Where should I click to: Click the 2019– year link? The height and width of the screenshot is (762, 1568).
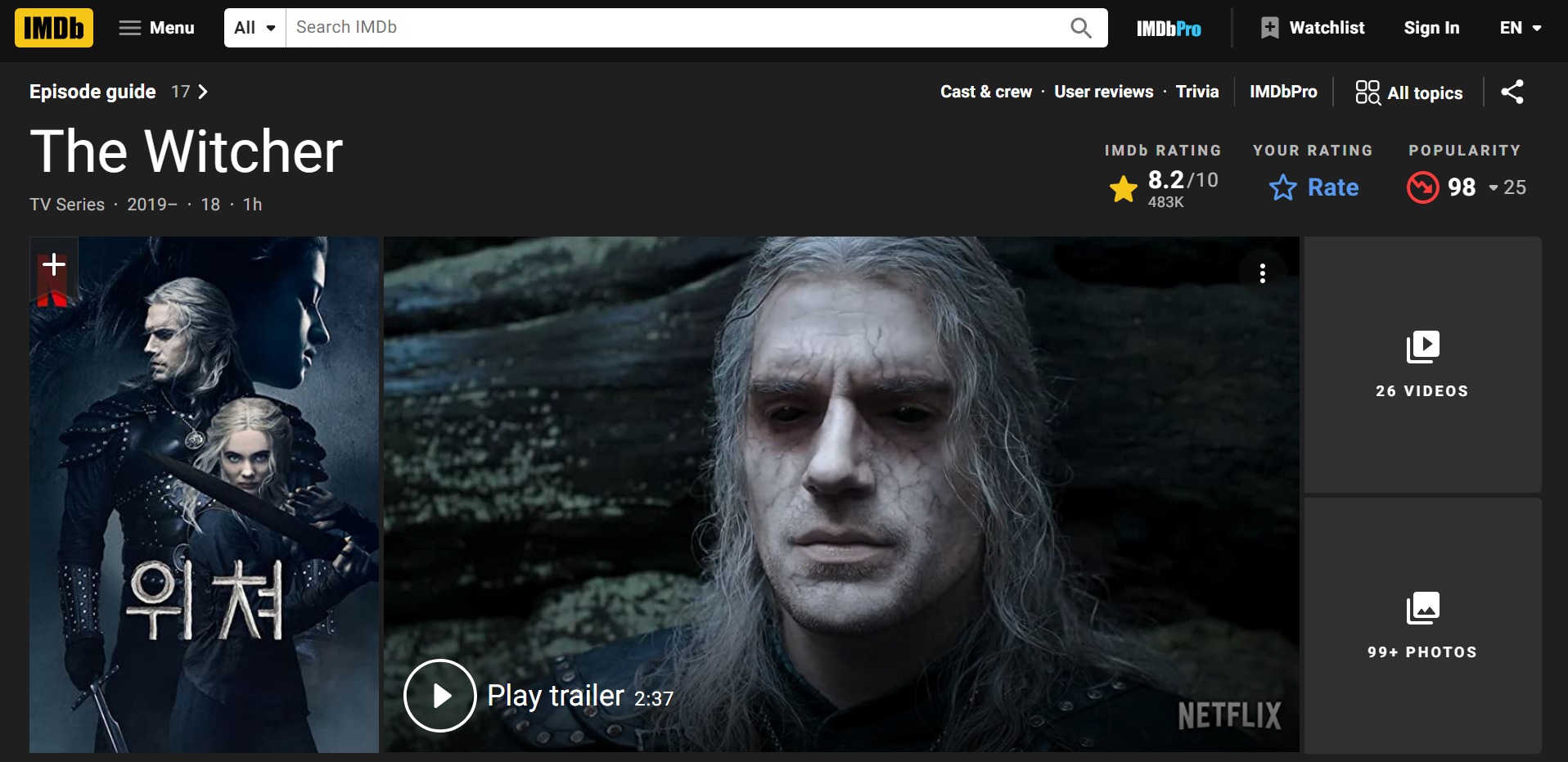[x=152, y=205]
